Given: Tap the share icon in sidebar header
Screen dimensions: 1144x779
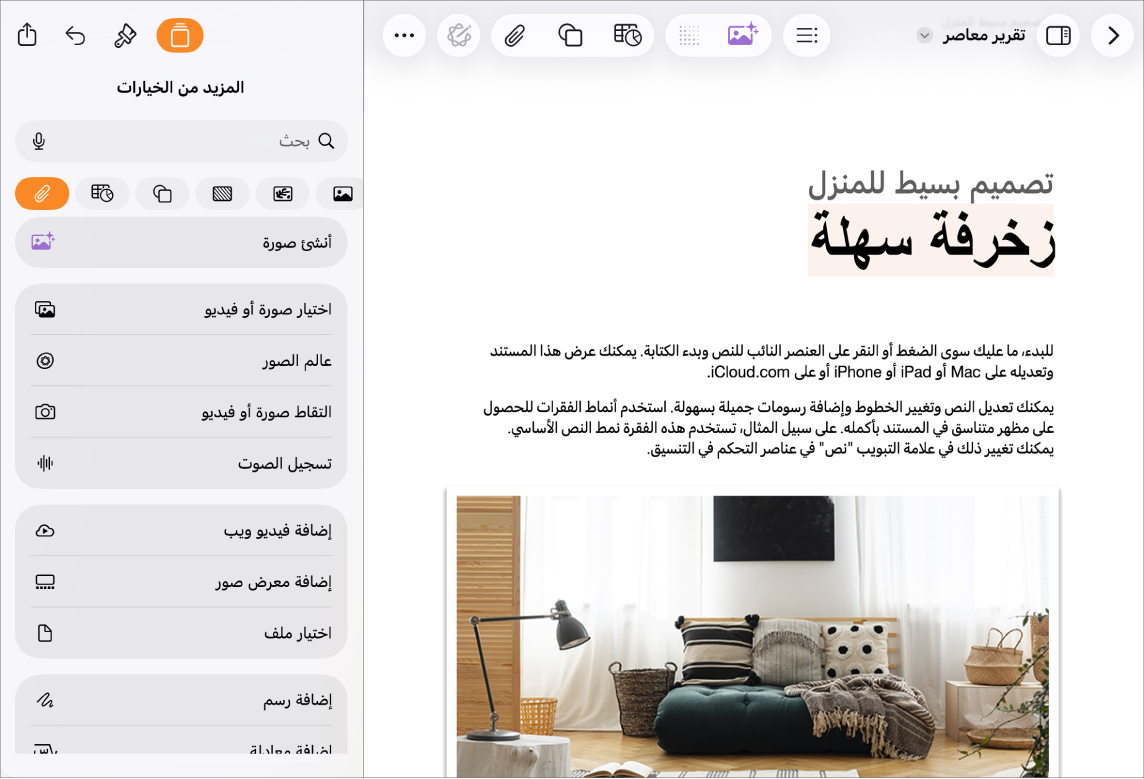Looking at the screenshot, I should click(27, 35).
